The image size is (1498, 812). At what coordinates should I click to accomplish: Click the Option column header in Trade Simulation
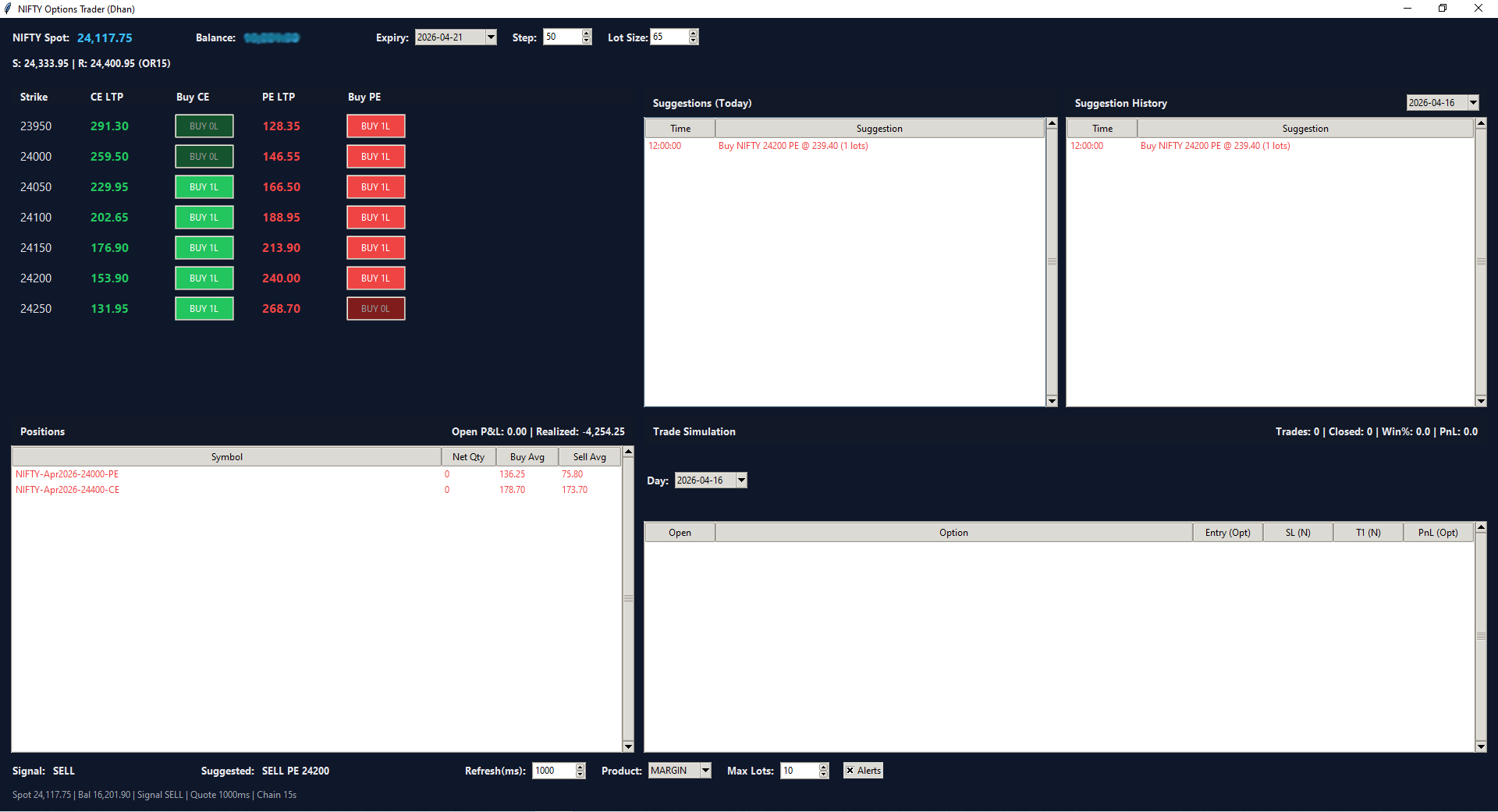[x=953, y=532]
